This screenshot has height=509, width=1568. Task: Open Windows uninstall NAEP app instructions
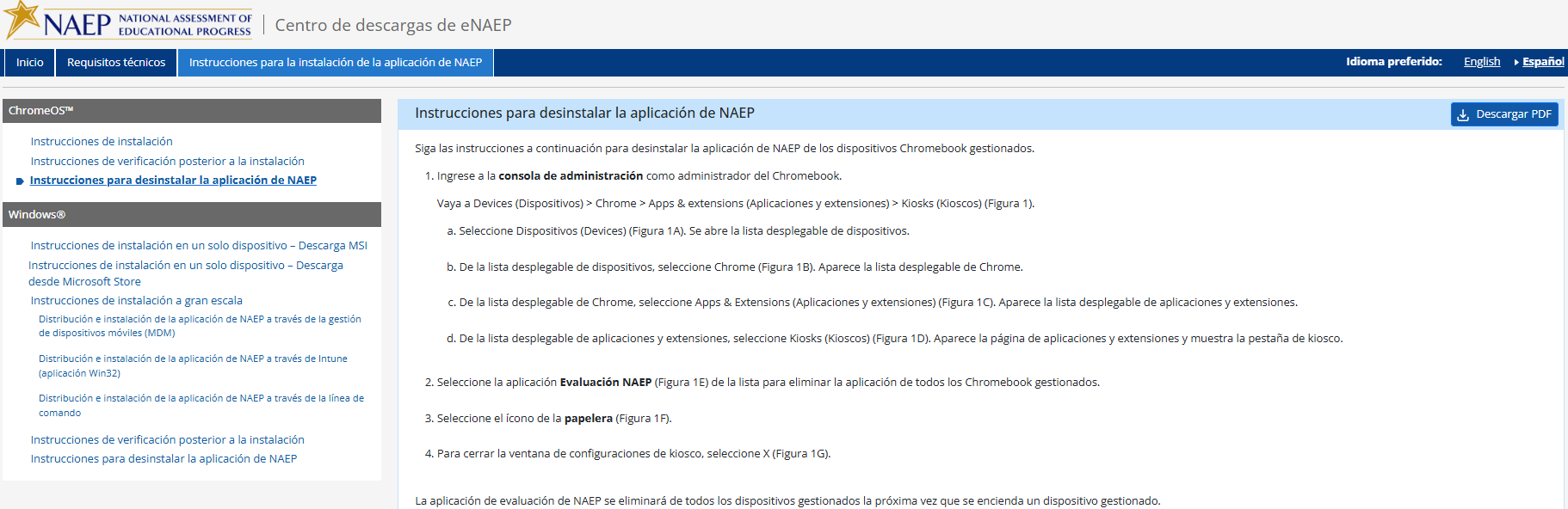pyautogui.click(x=164, y=459)
